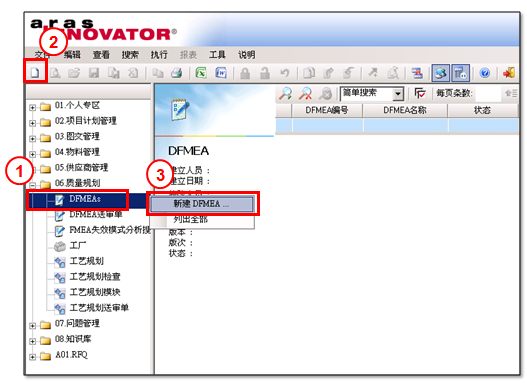Expand the 07.问题管理 folder node

click(32, 326)
